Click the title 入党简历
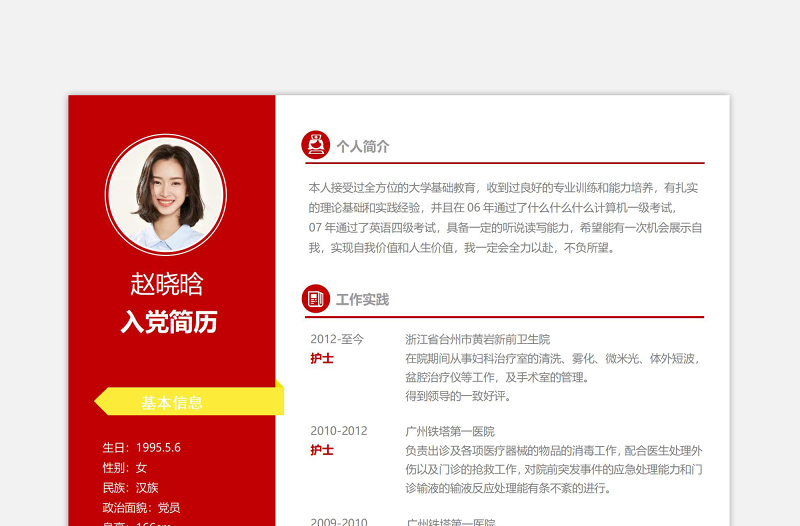Image resolution: width=800 pixels, height=526 pixels. [169, 321]
